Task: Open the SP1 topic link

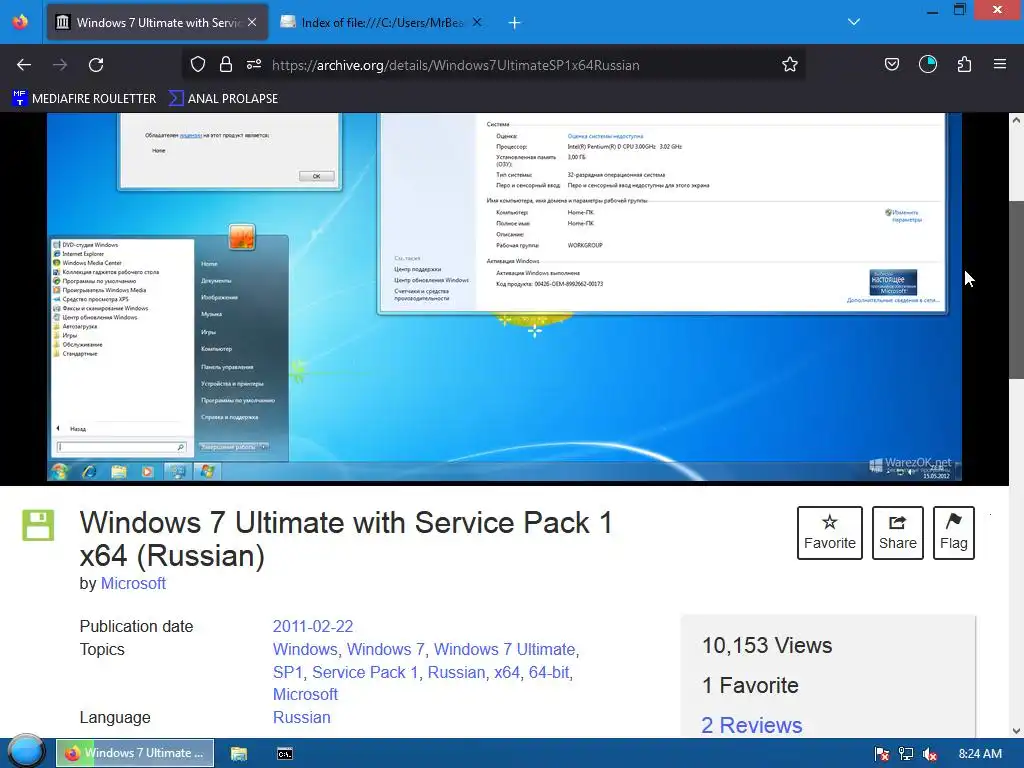Action: 288,672
